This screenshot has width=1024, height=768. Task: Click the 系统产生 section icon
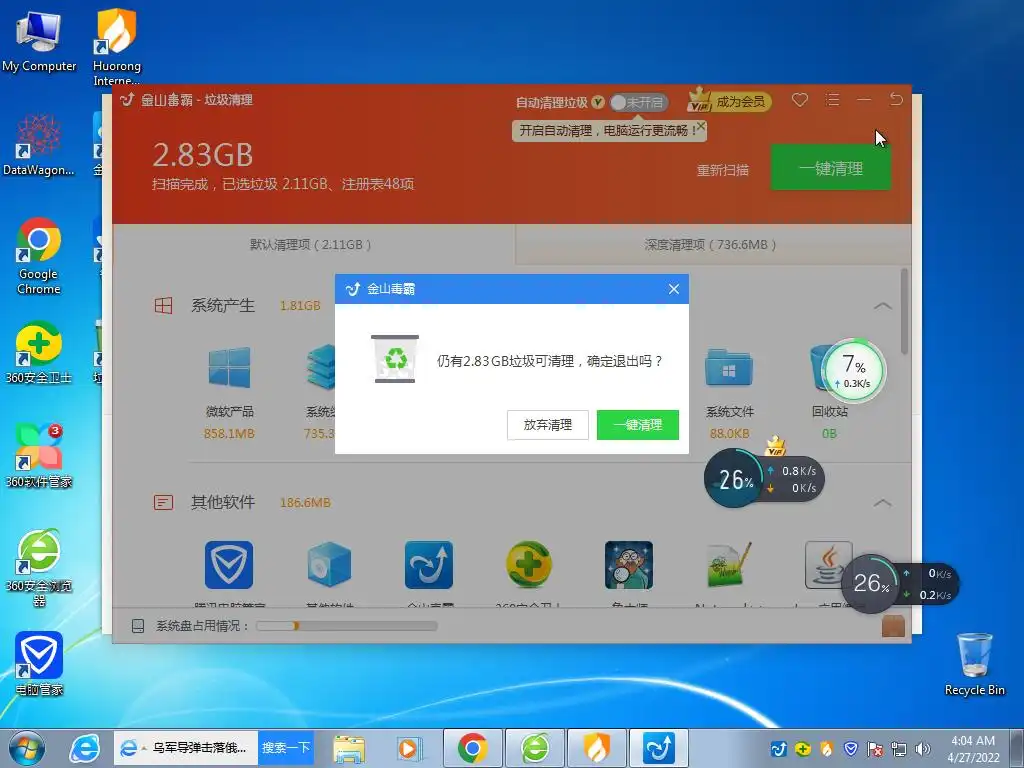point(163,306)
